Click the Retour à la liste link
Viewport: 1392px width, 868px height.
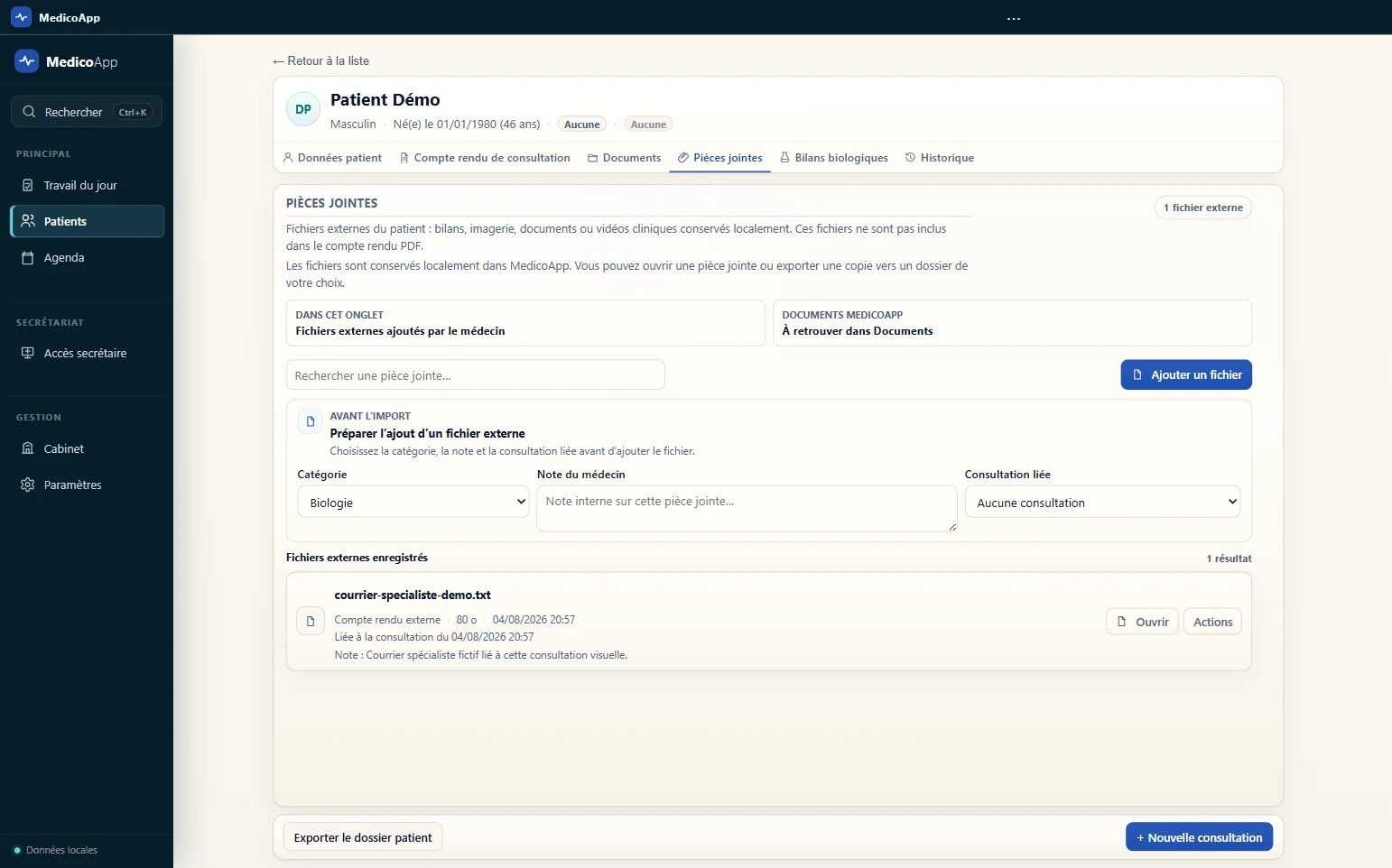[x=320, y=60]
